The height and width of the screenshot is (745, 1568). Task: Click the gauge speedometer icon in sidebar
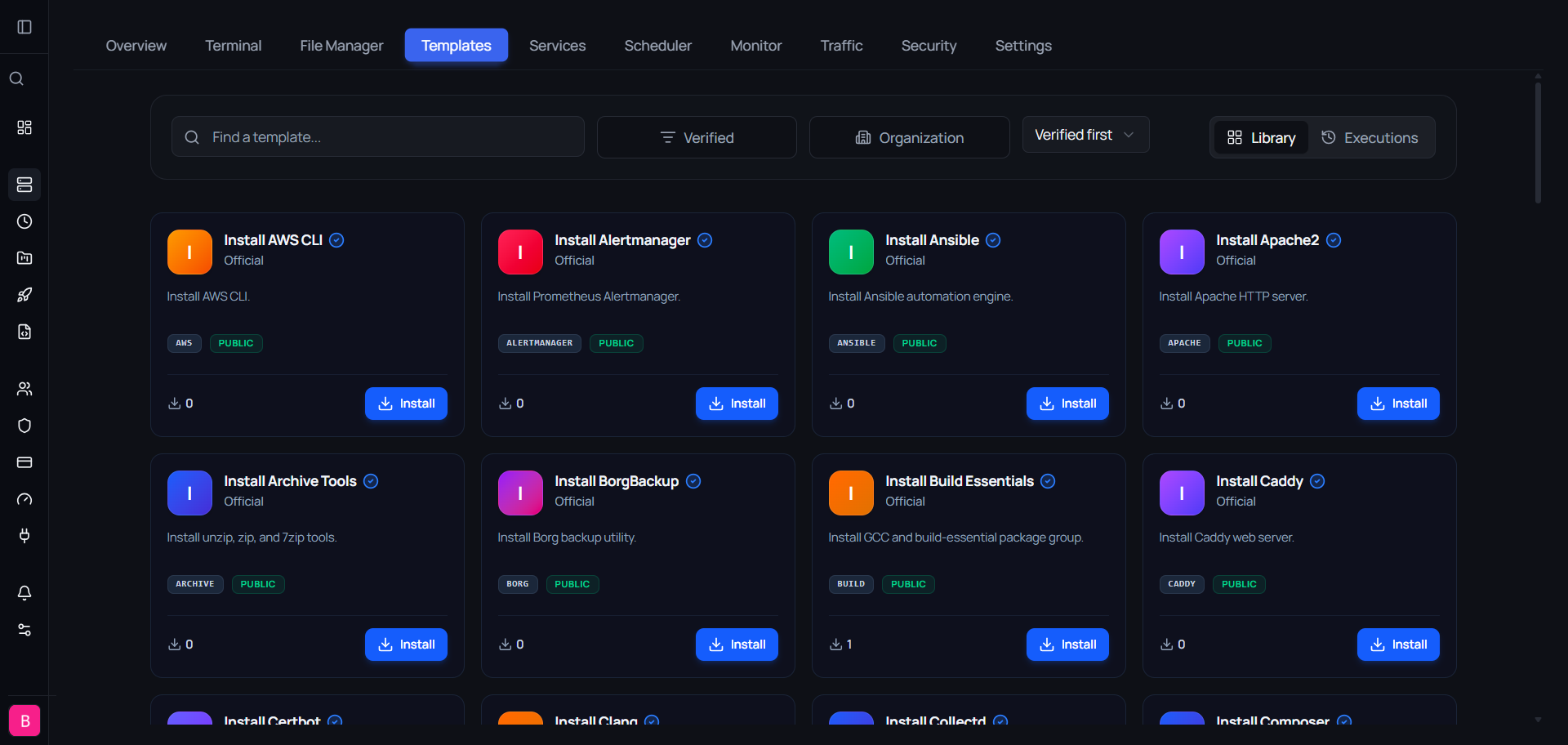click(24, 499)
